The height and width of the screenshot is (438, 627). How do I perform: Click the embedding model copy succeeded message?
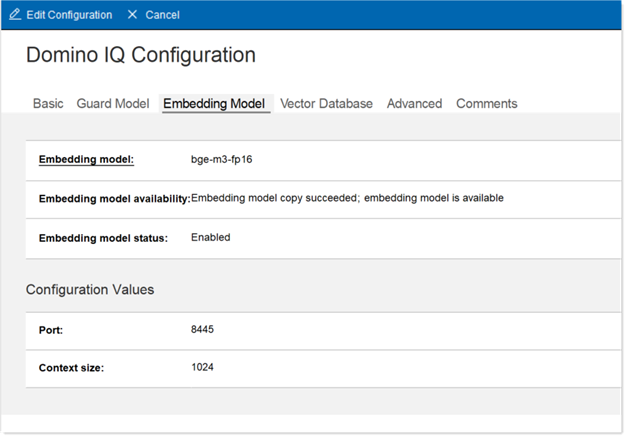pos(347,198)
